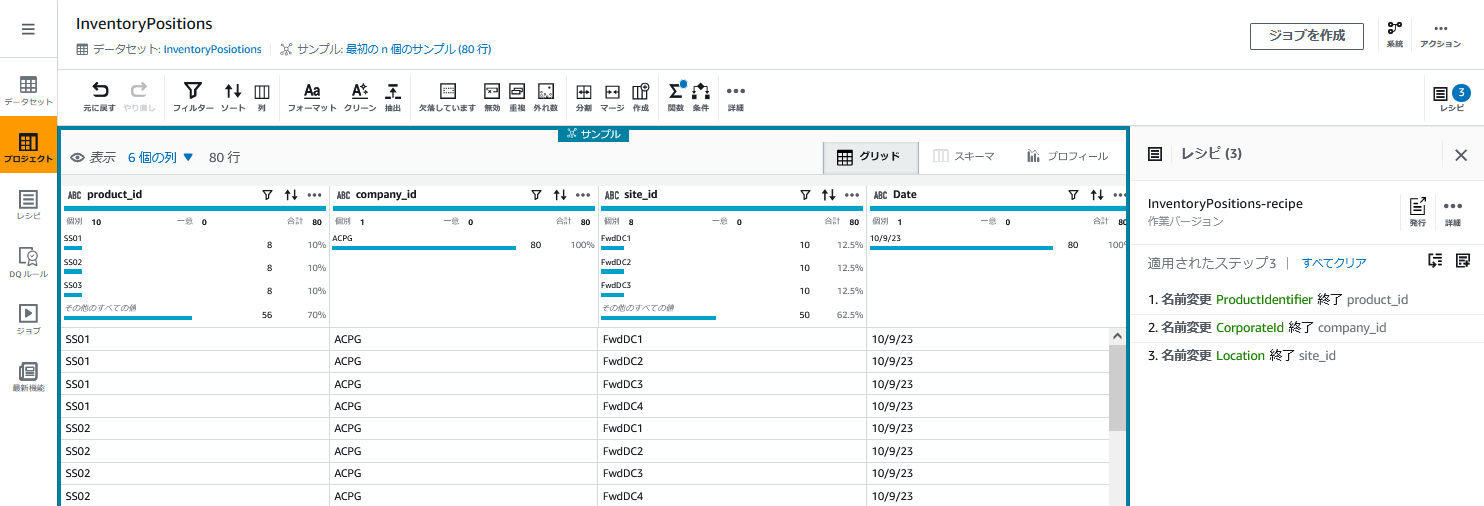Viewport: 1484px width, 506px height.
Task: Go to Jobs (ジョブ) in sidebar
Action: (28, 319)
